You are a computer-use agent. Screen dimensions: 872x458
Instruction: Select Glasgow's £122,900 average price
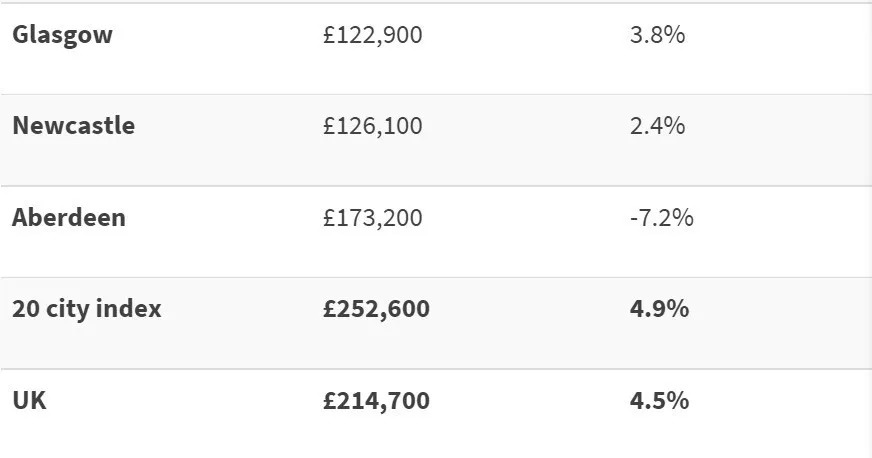point(373,35)
